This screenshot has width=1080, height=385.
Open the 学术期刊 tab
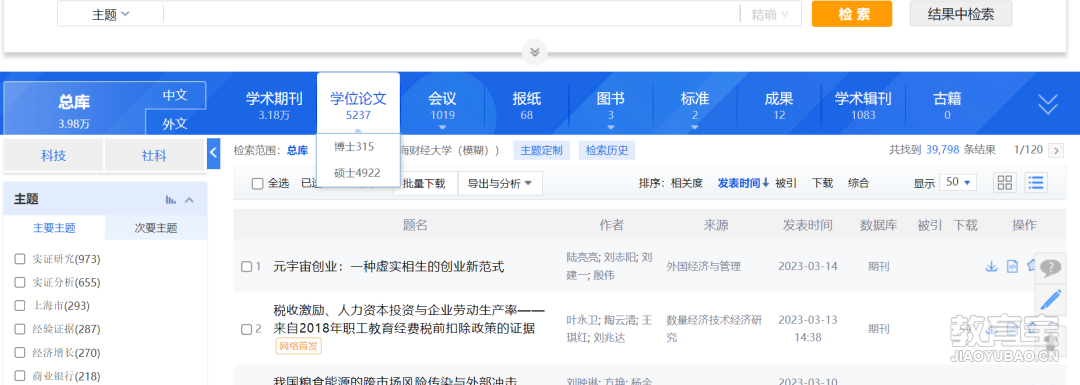tap(274, 105)
